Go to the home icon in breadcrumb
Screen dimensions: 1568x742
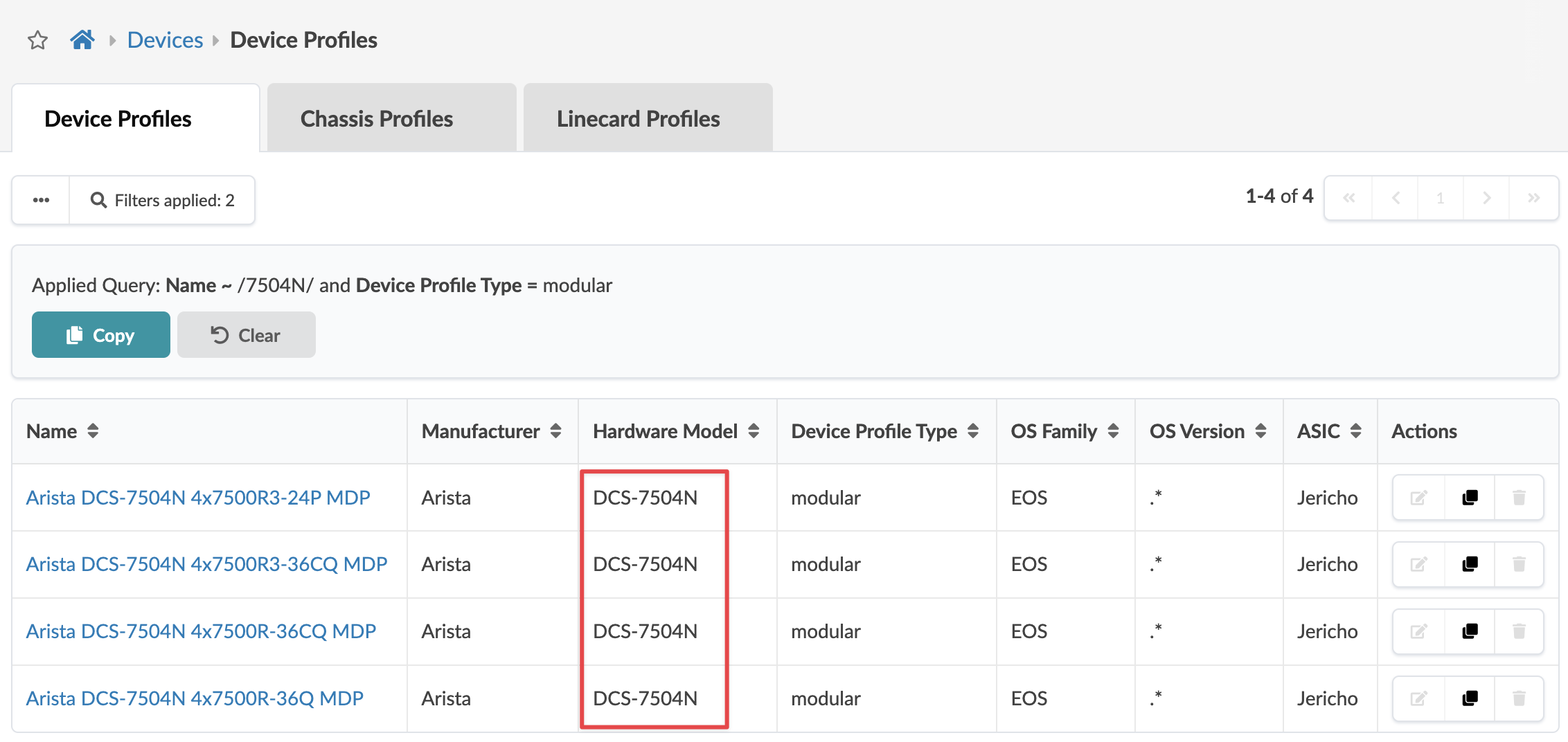[82, 40]
